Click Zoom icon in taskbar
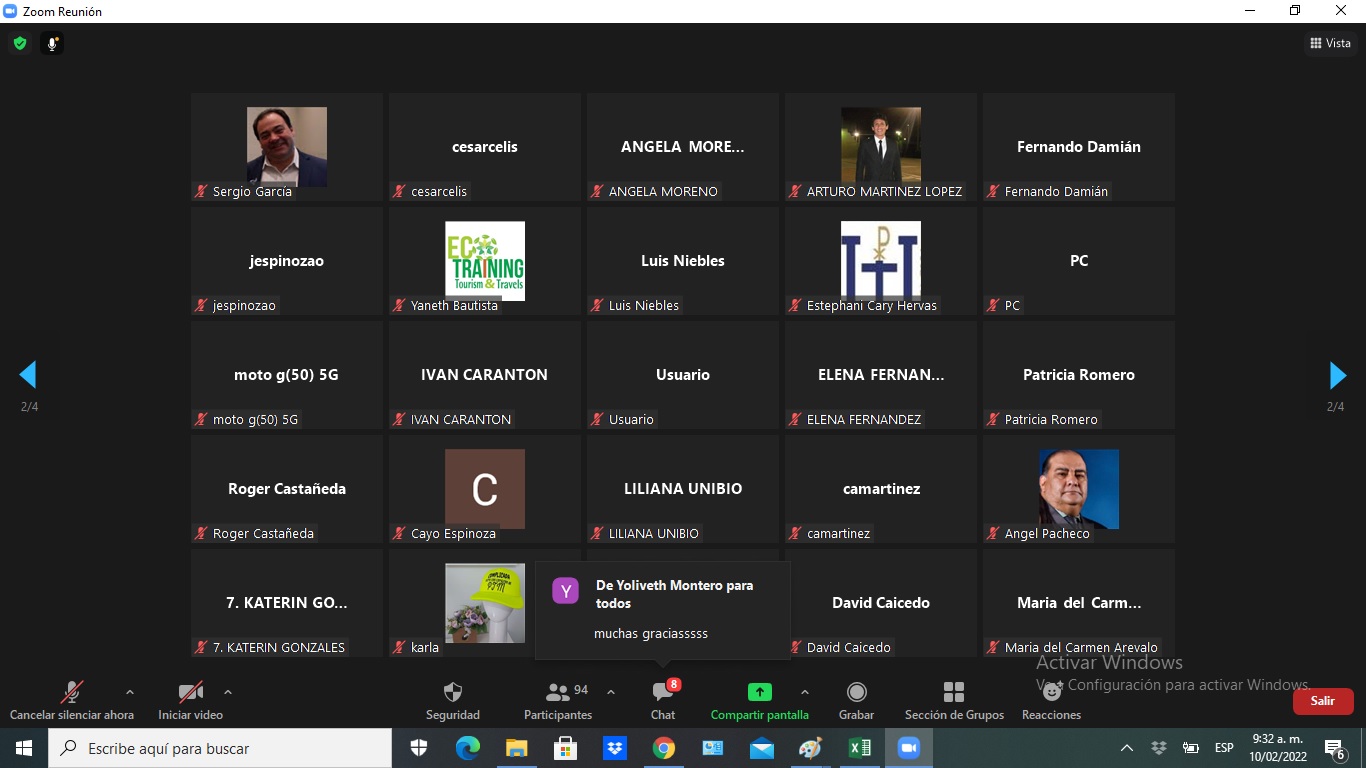 tap(908, 748)
